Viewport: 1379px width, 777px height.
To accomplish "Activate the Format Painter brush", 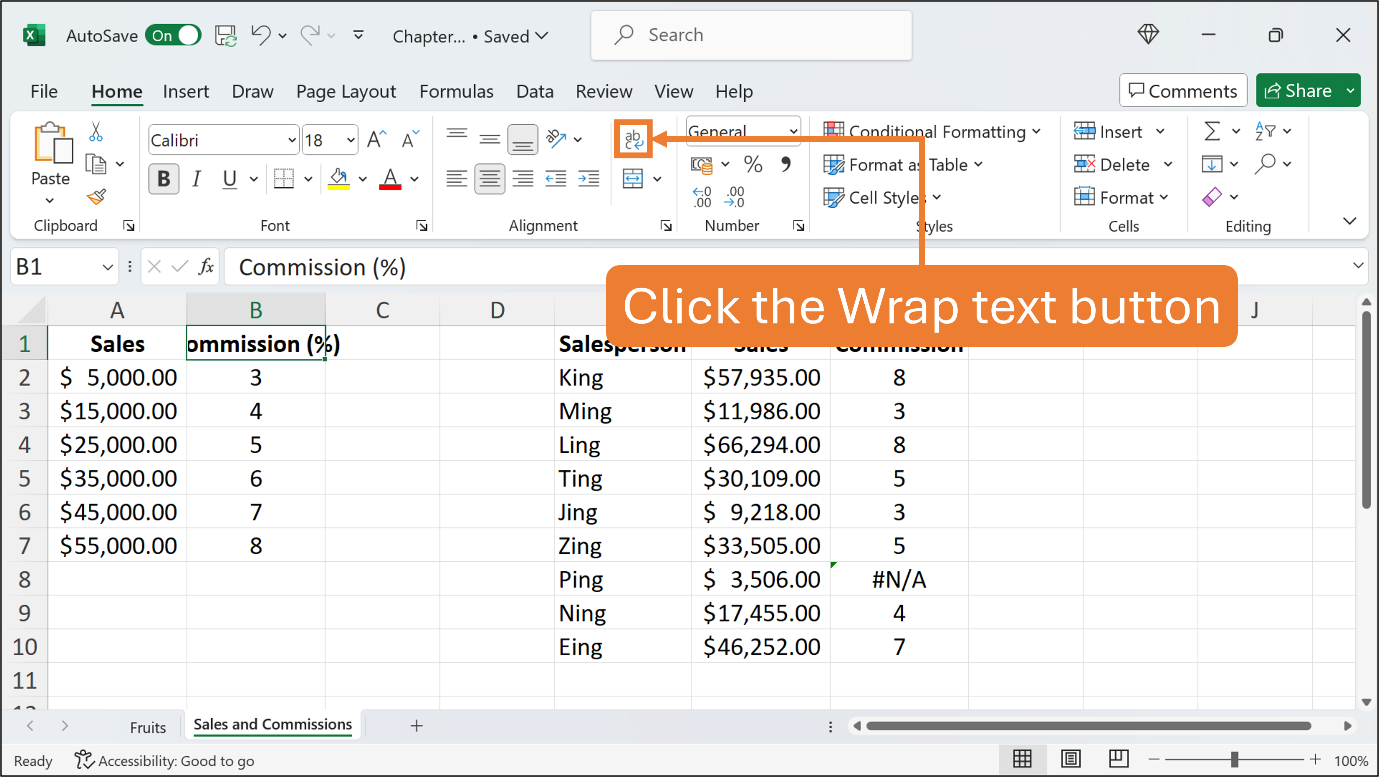I will pos(96,196).
